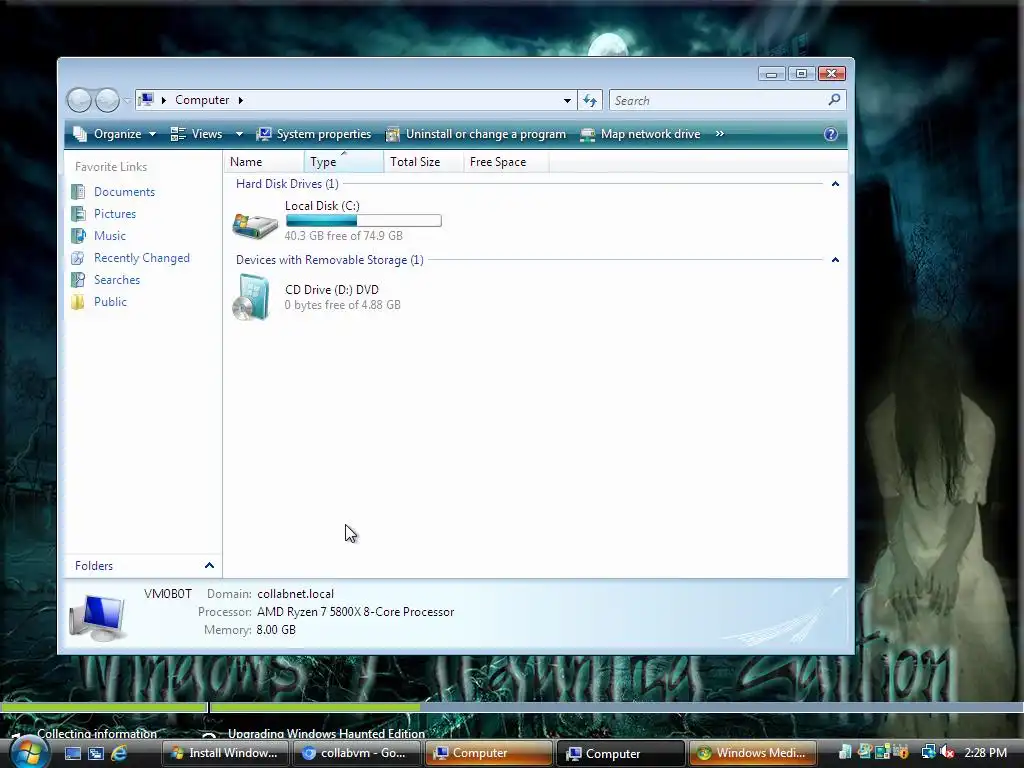Expand the Folders pane

tap(209, 566)
